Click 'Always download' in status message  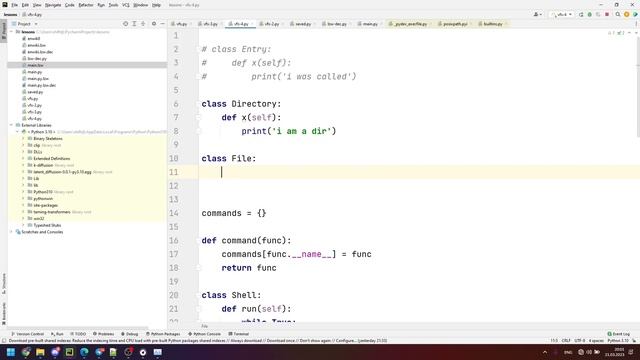coord(247,340)
